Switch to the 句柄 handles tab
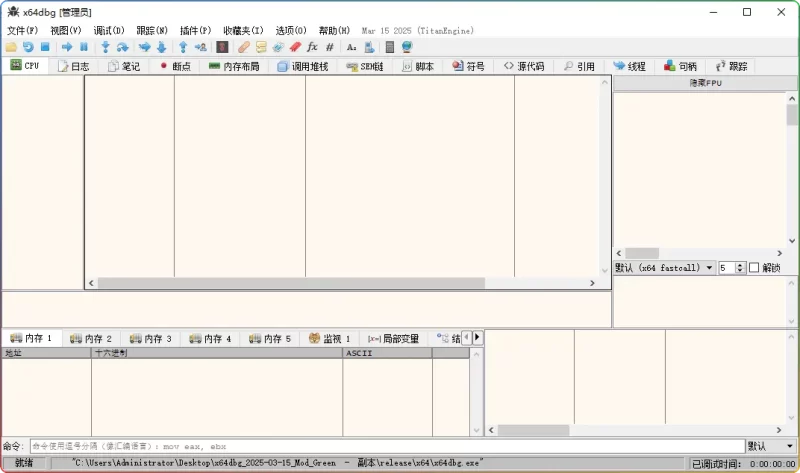This screenshot has width=800, height=473. 680,66
